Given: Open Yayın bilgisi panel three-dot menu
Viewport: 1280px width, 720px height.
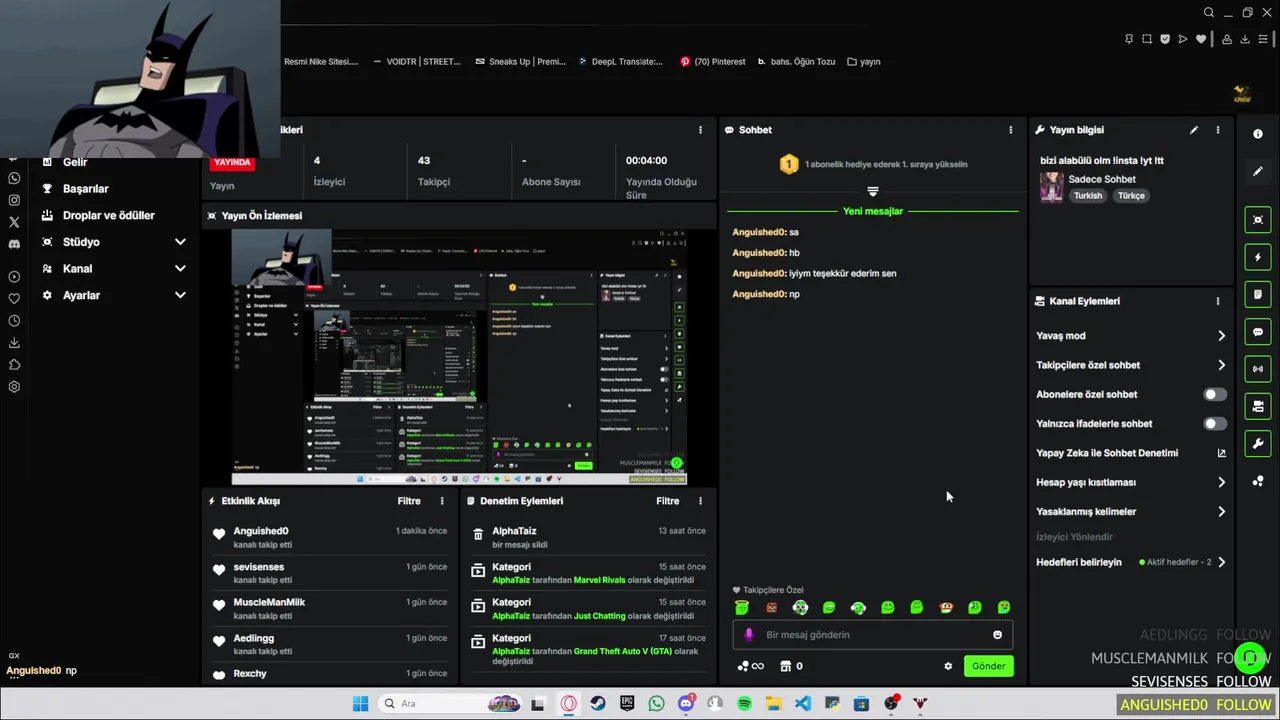Looking at the screenshot, I should pyautogui.click(x=1217, y=130).
